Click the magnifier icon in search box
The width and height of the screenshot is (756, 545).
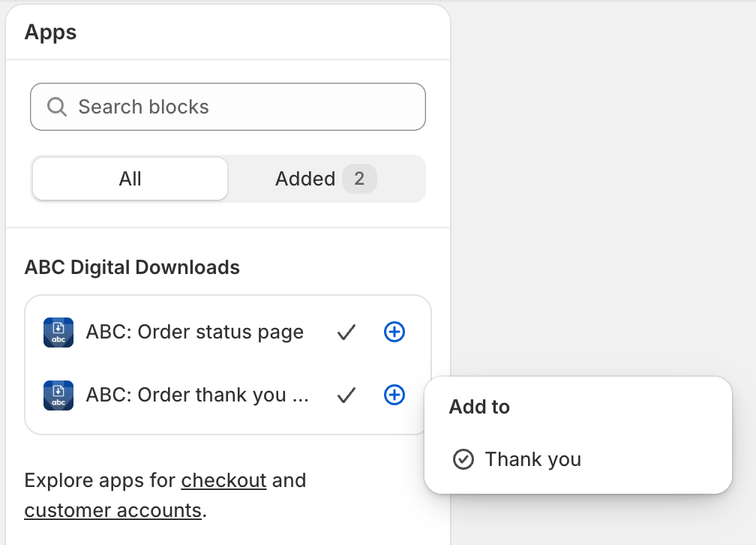tap(57, 107)
